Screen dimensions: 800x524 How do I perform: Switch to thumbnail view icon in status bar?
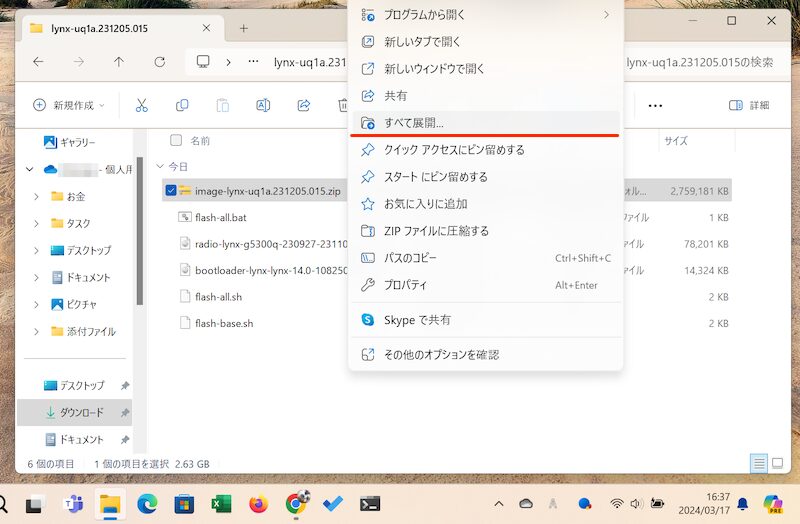pos(778,464)
